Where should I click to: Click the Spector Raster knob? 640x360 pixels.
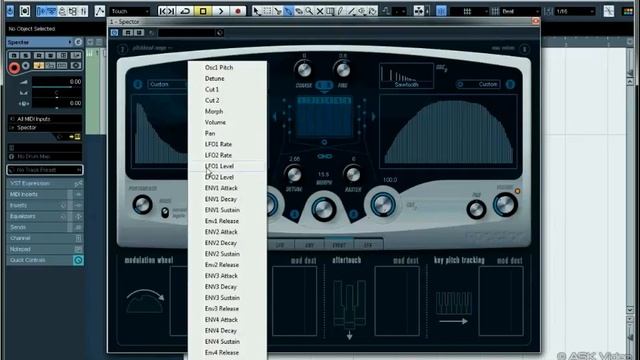click(x=353, y=175)
